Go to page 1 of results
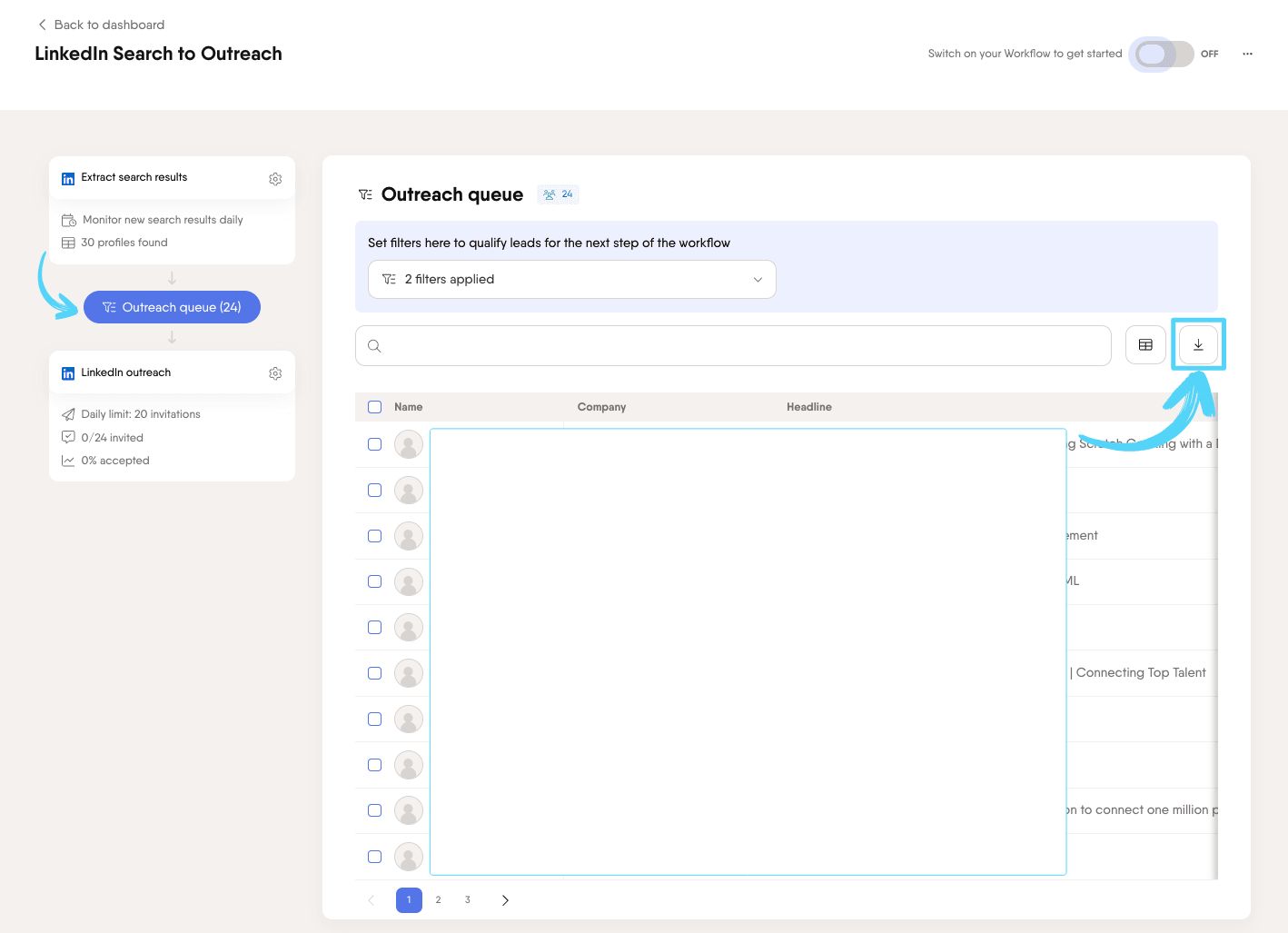 point(409,899)
